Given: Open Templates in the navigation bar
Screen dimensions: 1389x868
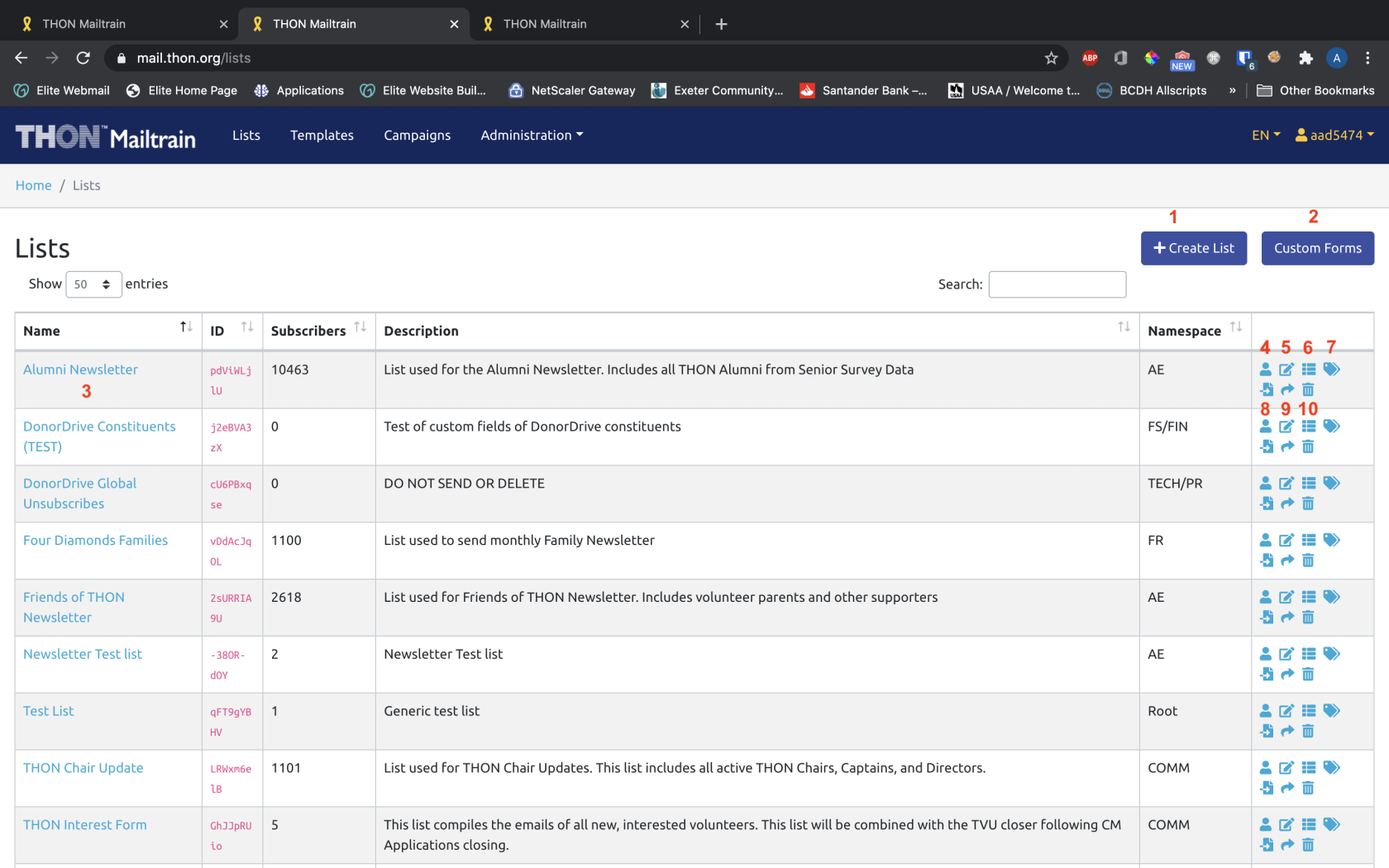Looking at the screenshot, I should click(x=322, y=136).
